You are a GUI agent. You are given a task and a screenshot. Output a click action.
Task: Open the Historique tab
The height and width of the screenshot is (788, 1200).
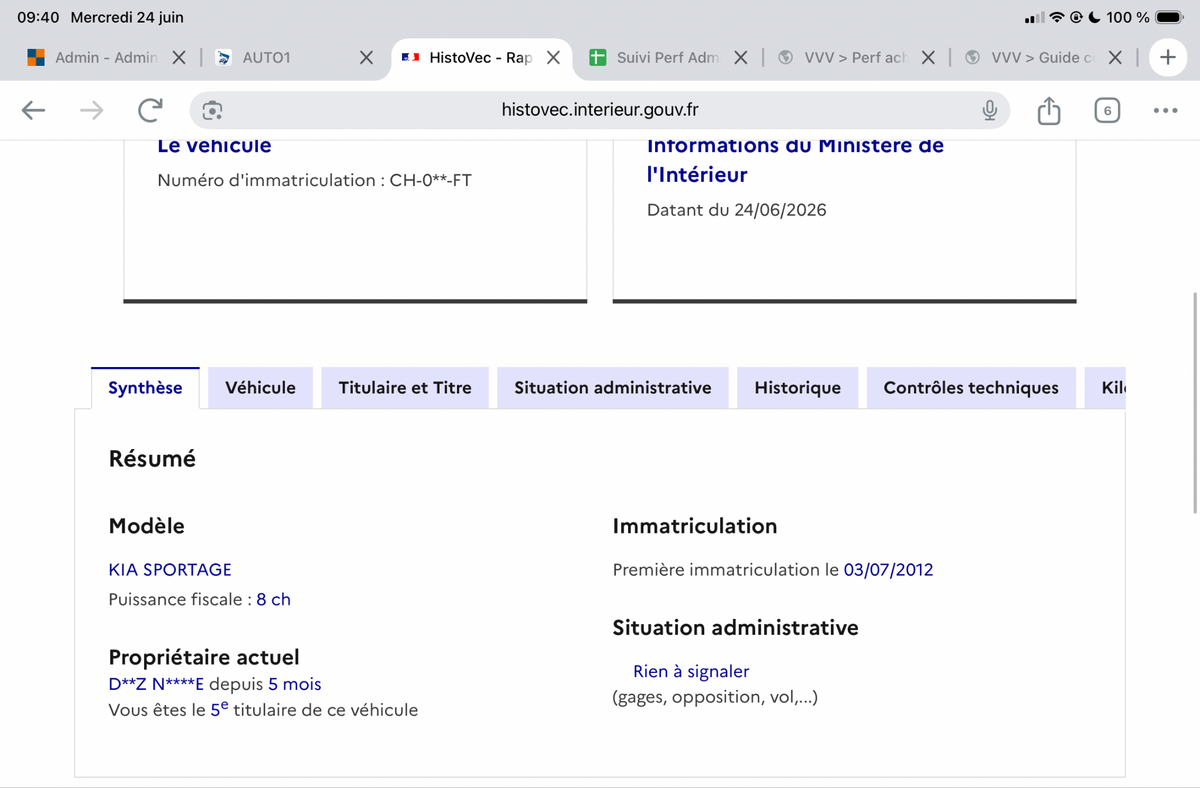[x=797, y=388]
